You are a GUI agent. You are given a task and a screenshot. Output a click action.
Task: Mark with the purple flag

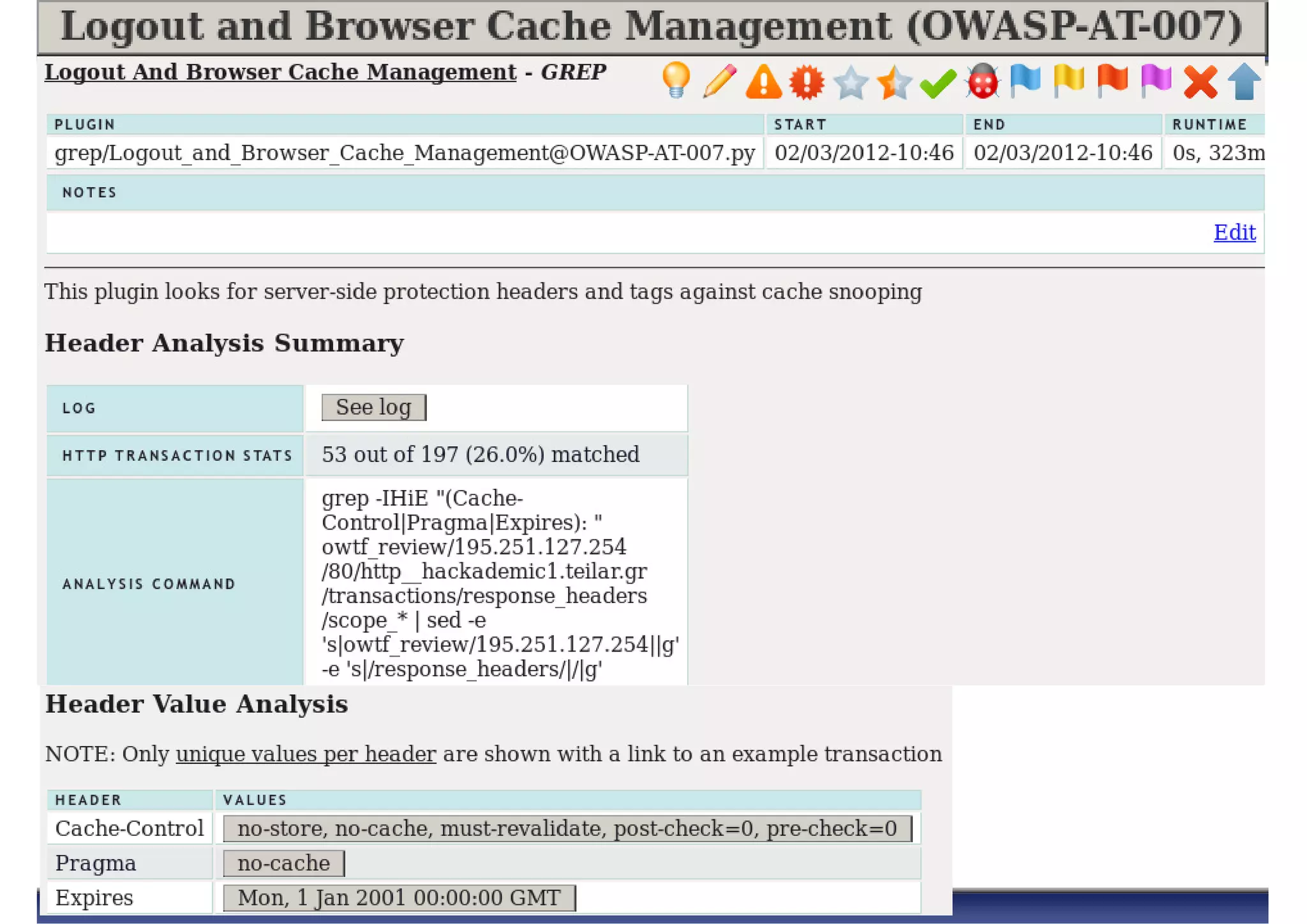click(x=1156, y=81)
